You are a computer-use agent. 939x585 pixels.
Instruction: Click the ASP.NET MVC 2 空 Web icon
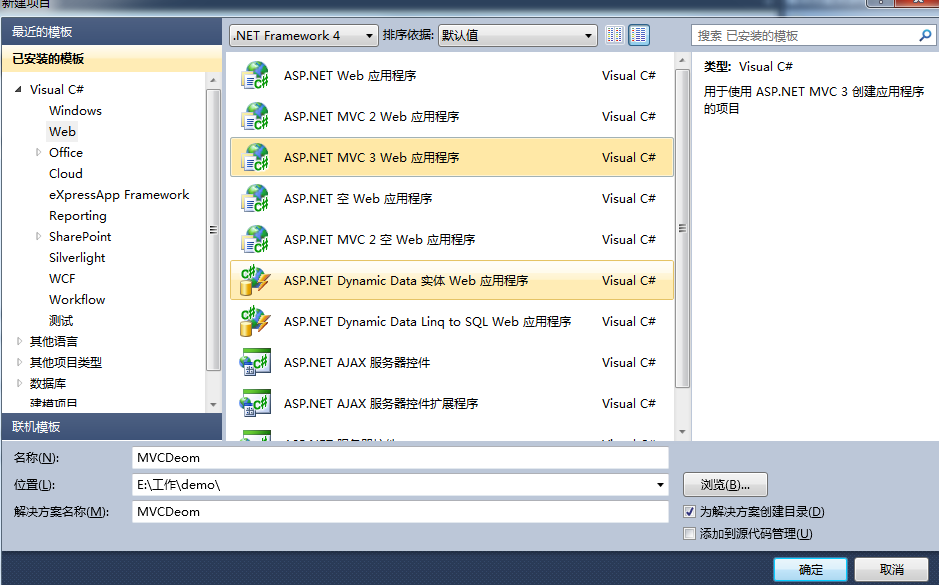pos(255,240)
